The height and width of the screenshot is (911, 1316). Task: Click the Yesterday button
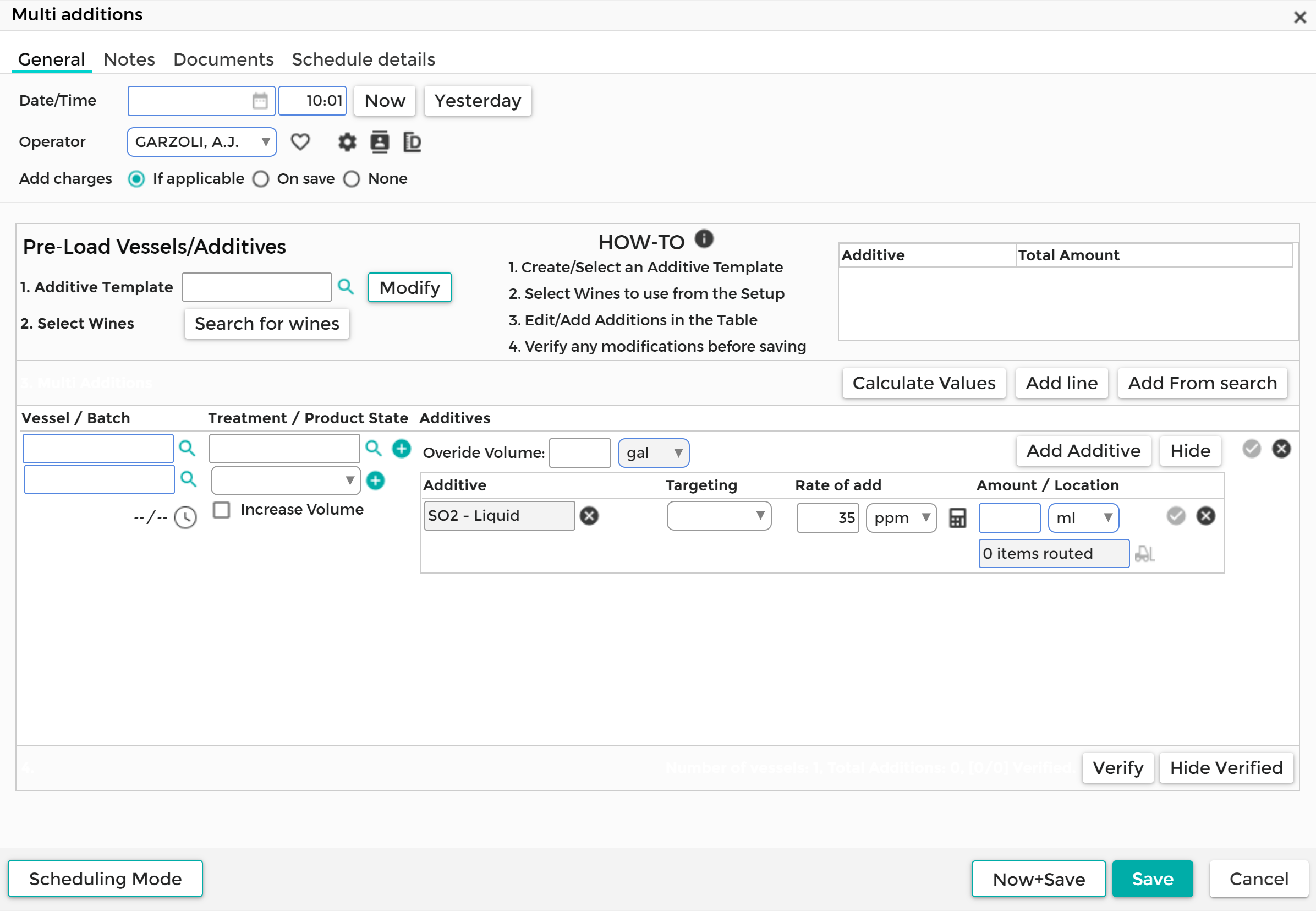point(478,101)
